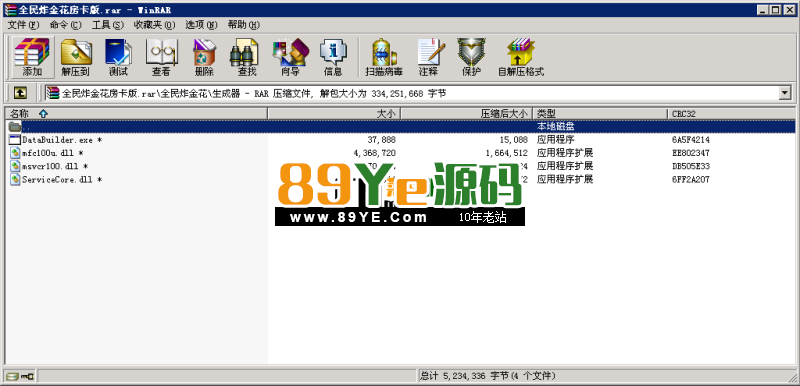The image size is (800, 386).
Task: Expand the archive path dropdown arrow
Action: click(x=785, y=93)
